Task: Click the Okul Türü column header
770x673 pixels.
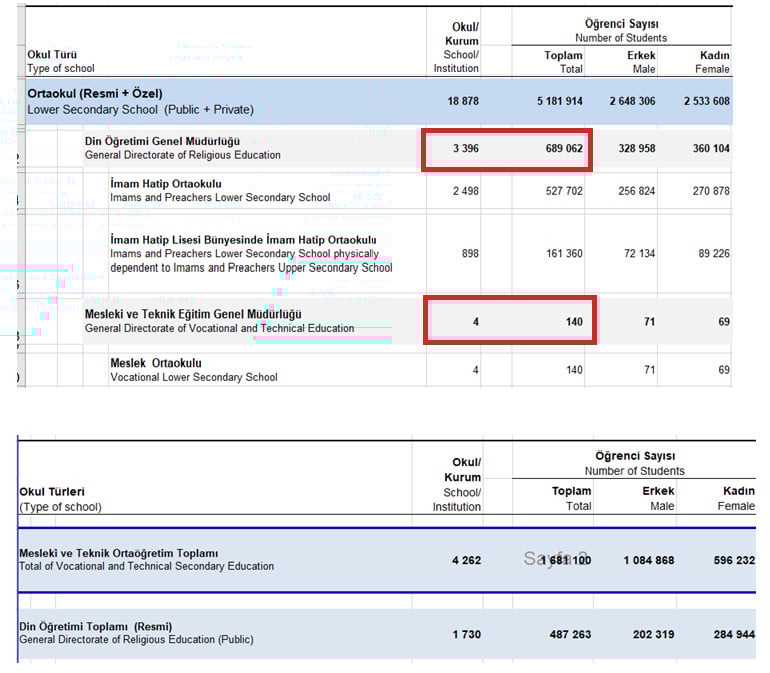Action: tap(52, 55)
